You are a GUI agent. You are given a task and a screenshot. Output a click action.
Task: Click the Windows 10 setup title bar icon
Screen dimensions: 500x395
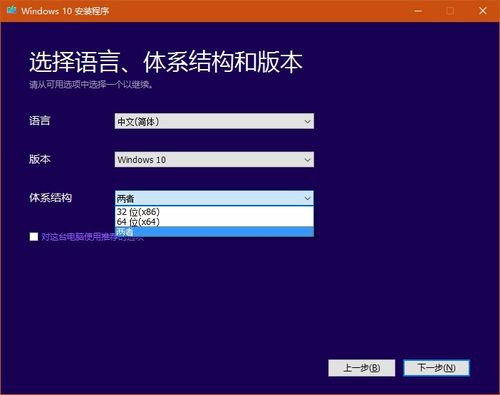coord(12,10)
